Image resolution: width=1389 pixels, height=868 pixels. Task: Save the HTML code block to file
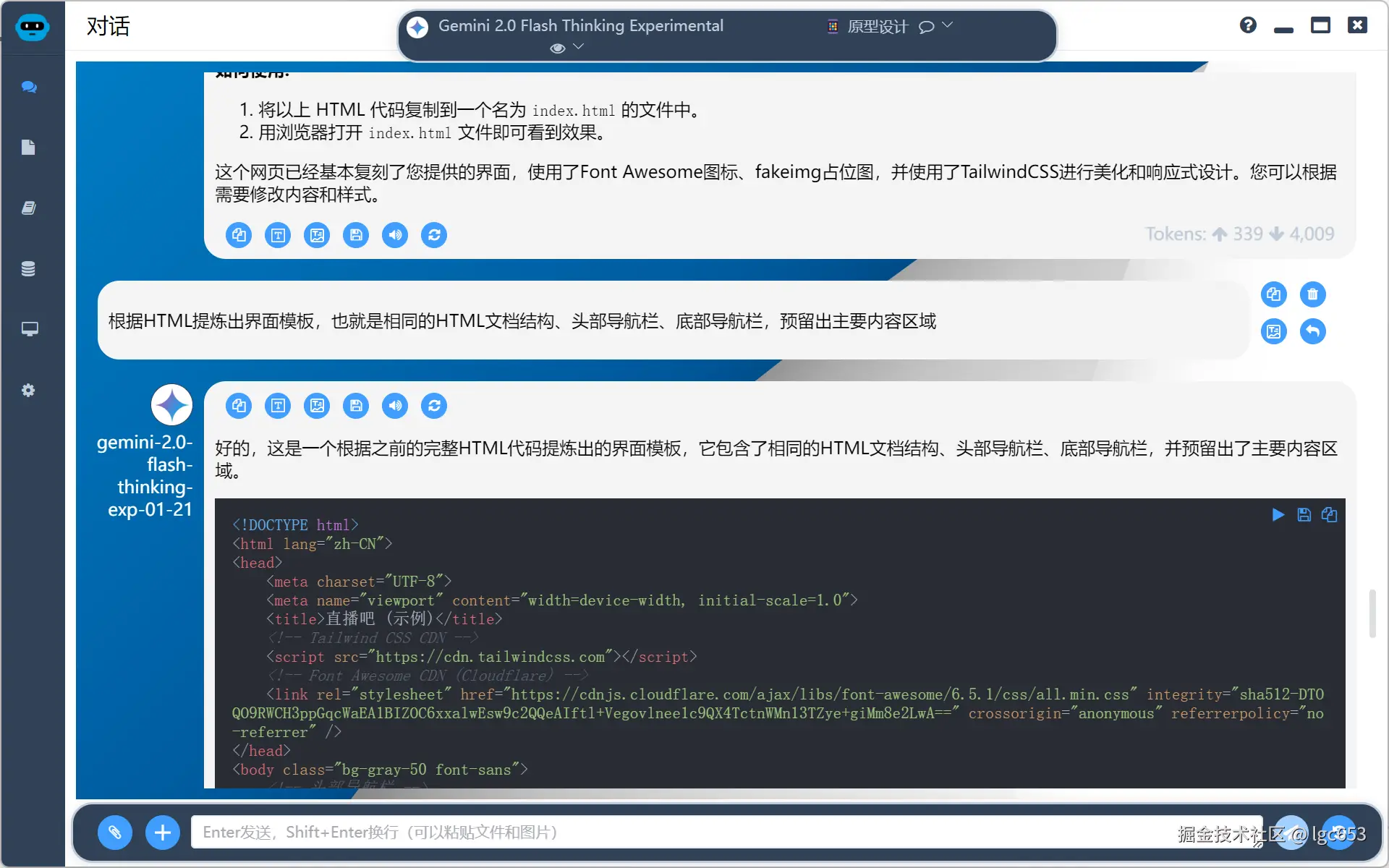[1304, 514]
